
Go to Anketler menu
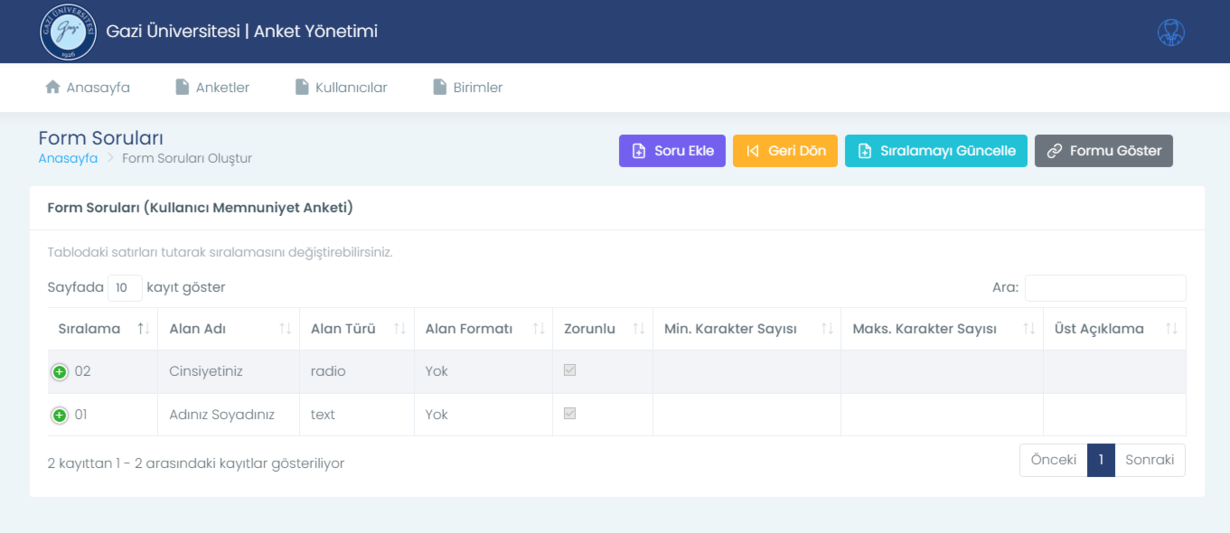[x=212, y=88]
